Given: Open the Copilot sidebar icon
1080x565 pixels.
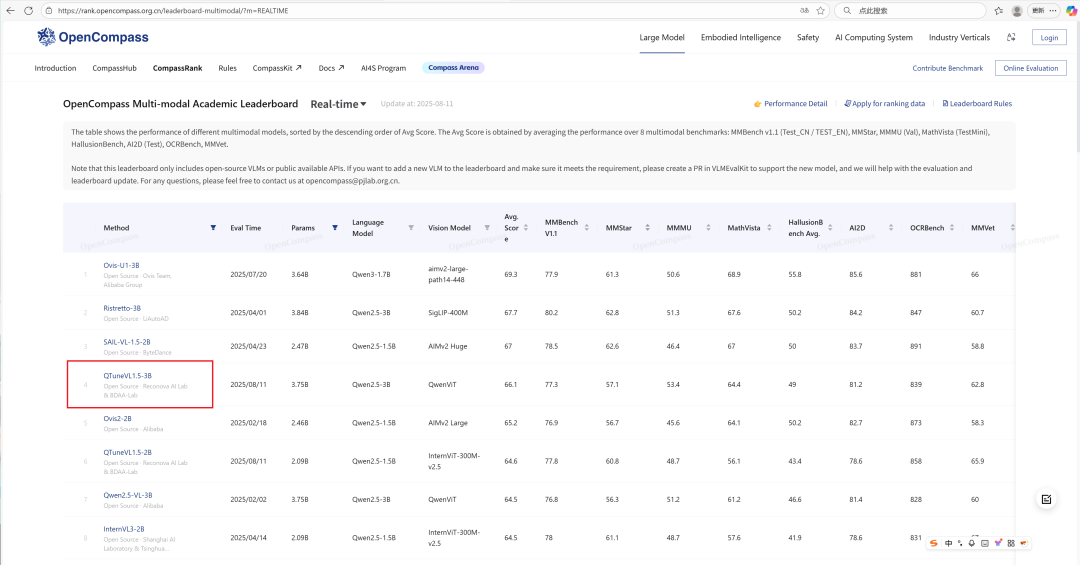Looking at the screenshot, I should pyautogui.click(x=1071, y=10).
